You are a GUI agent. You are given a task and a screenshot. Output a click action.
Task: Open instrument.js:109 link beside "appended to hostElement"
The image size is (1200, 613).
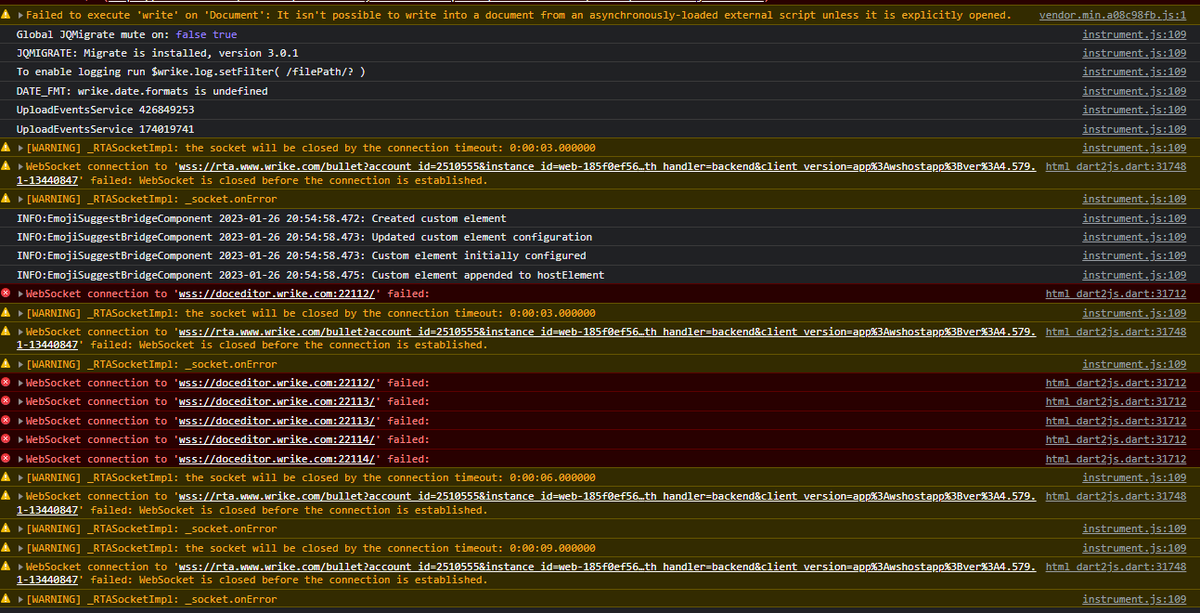pos(1134,275)
